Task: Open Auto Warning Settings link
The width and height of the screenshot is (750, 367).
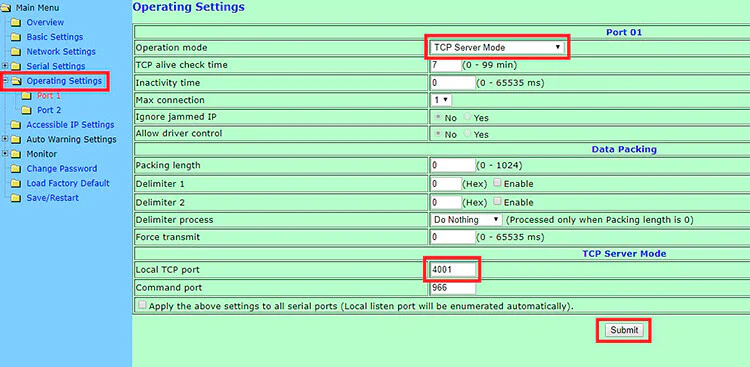Action: click(71, 140)
